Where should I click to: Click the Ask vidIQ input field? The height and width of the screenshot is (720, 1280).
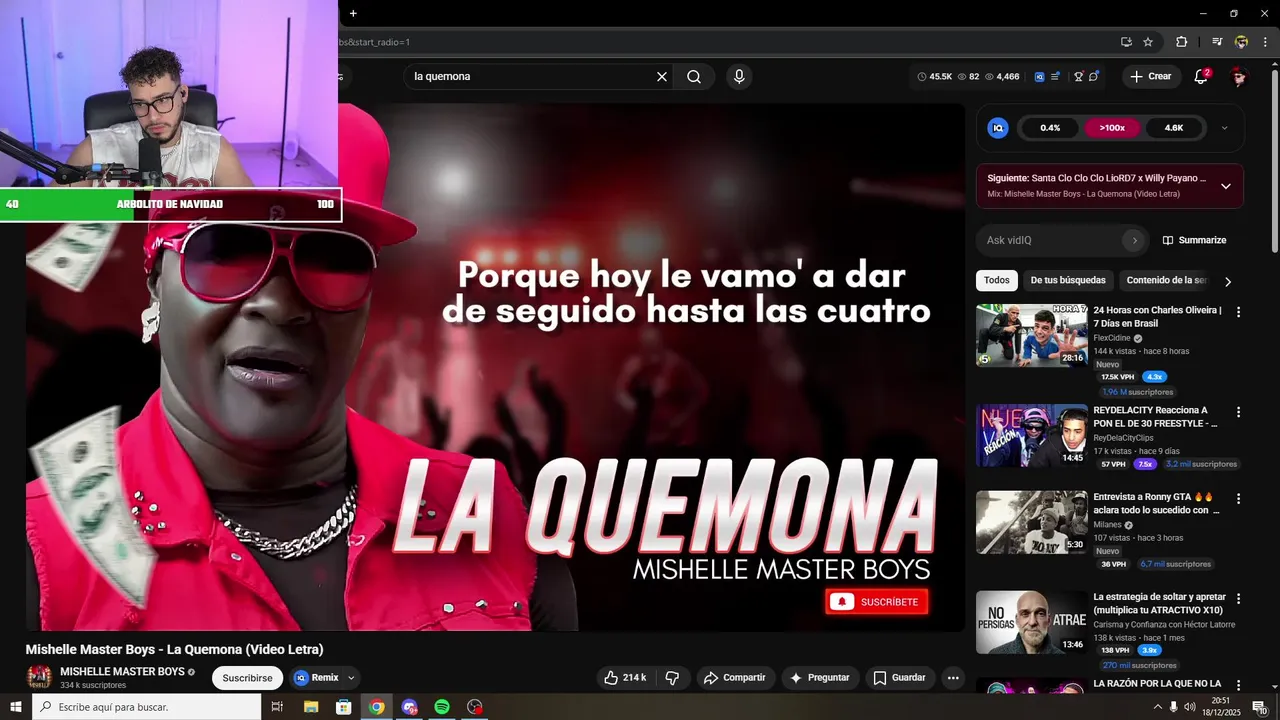point(1051,240)
